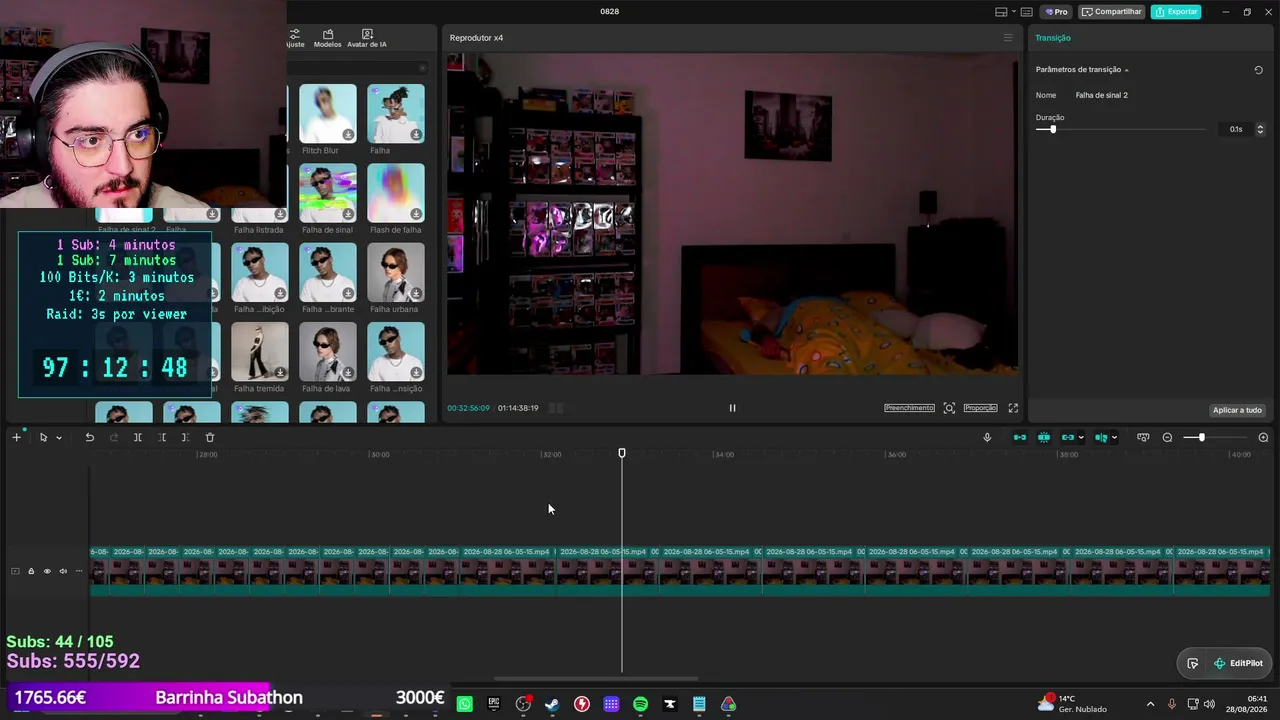This screenshot has height=720, width=1280.
Task: Open Epic Games launcher from the taskbar
Action: (x=494, y=704)
